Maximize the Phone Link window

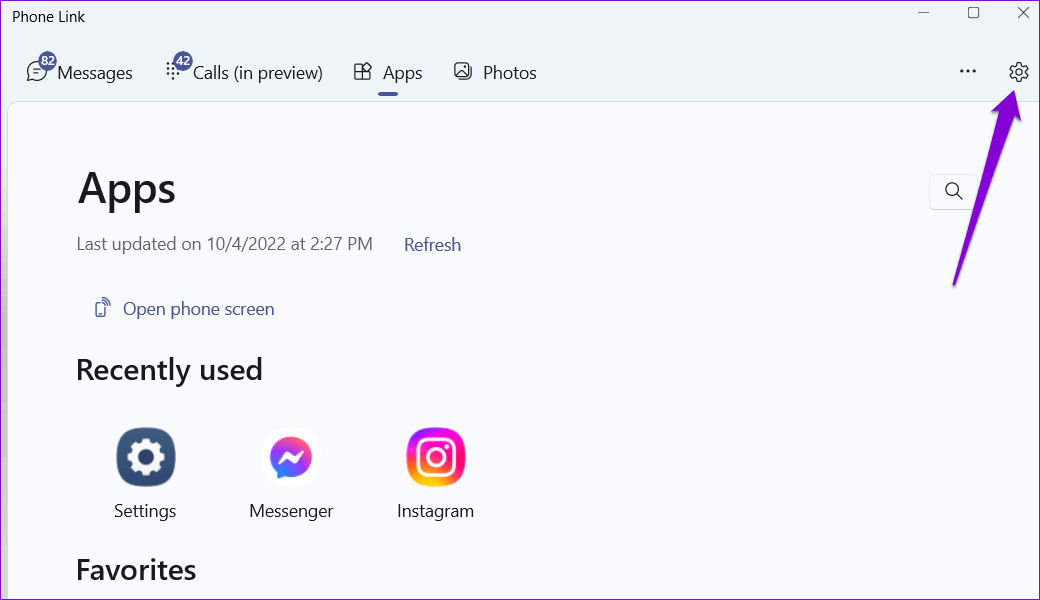coord(973,13)
